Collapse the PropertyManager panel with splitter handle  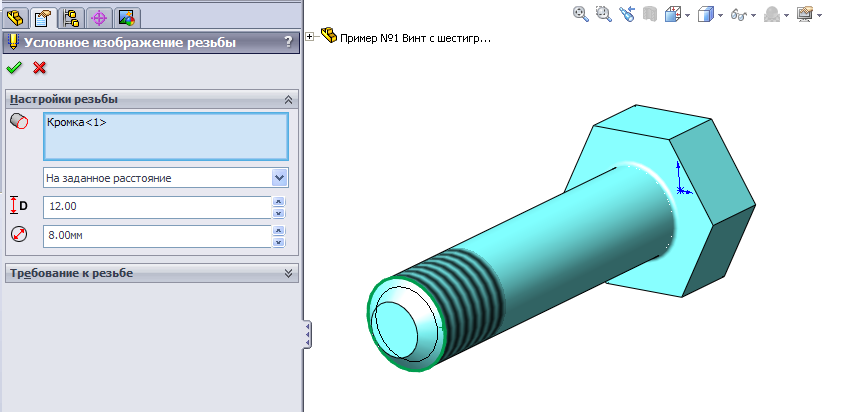point(308,334)
